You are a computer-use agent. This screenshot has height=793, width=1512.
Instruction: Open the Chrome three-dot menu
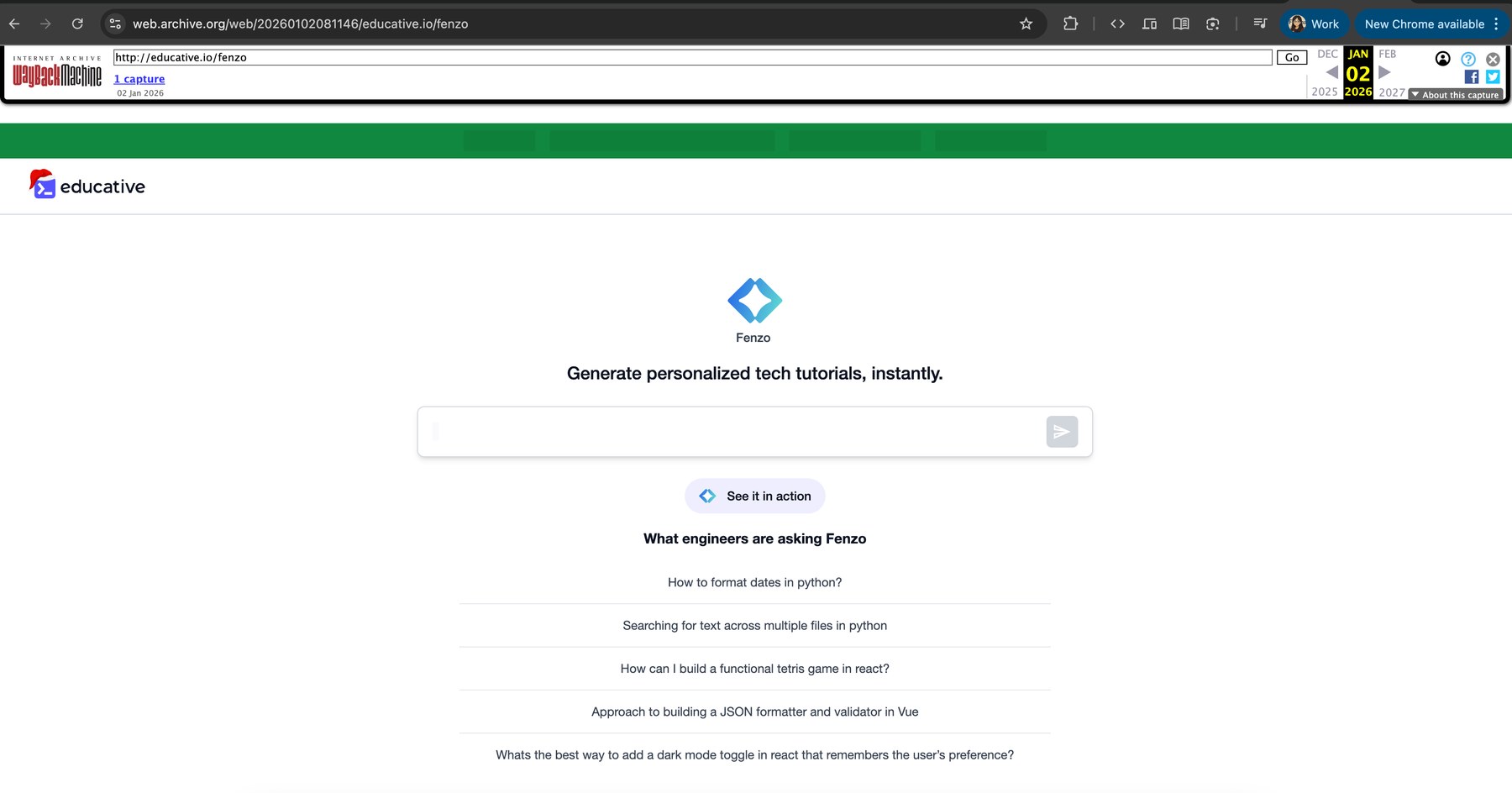(x=1496, y=24)
